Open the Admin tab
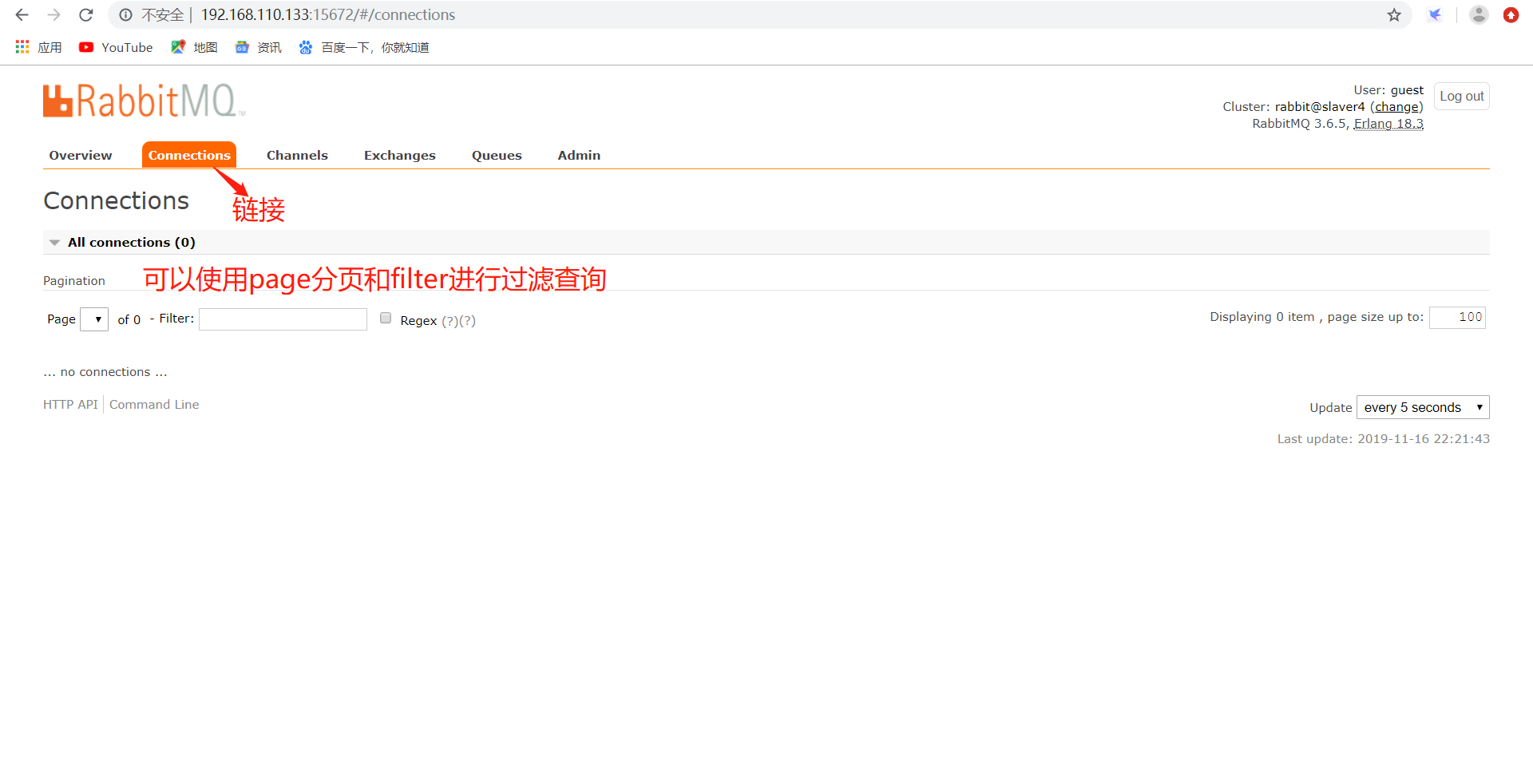This screenshot has width=1533, height=784. tap(579, 155)
